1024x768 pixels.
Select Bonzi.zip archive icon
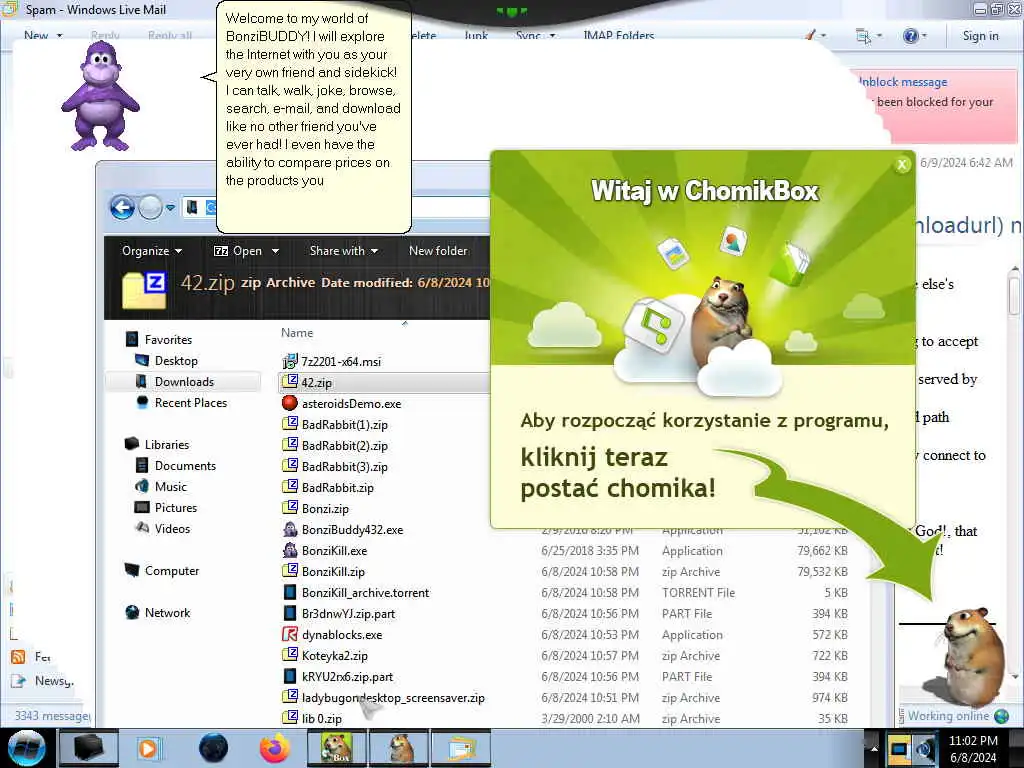[289, 508]
